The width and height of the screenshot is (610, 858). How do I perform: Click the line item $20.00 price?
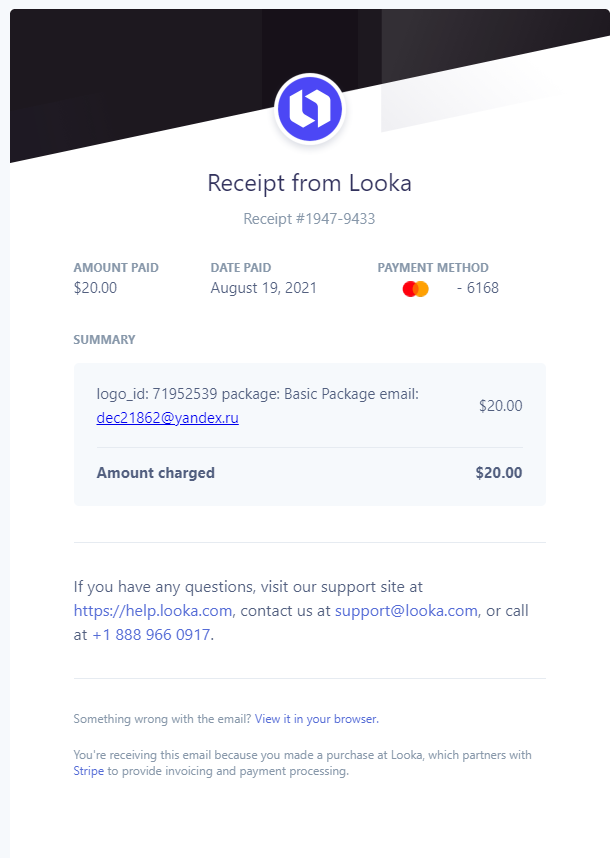(x=500, y=406)
